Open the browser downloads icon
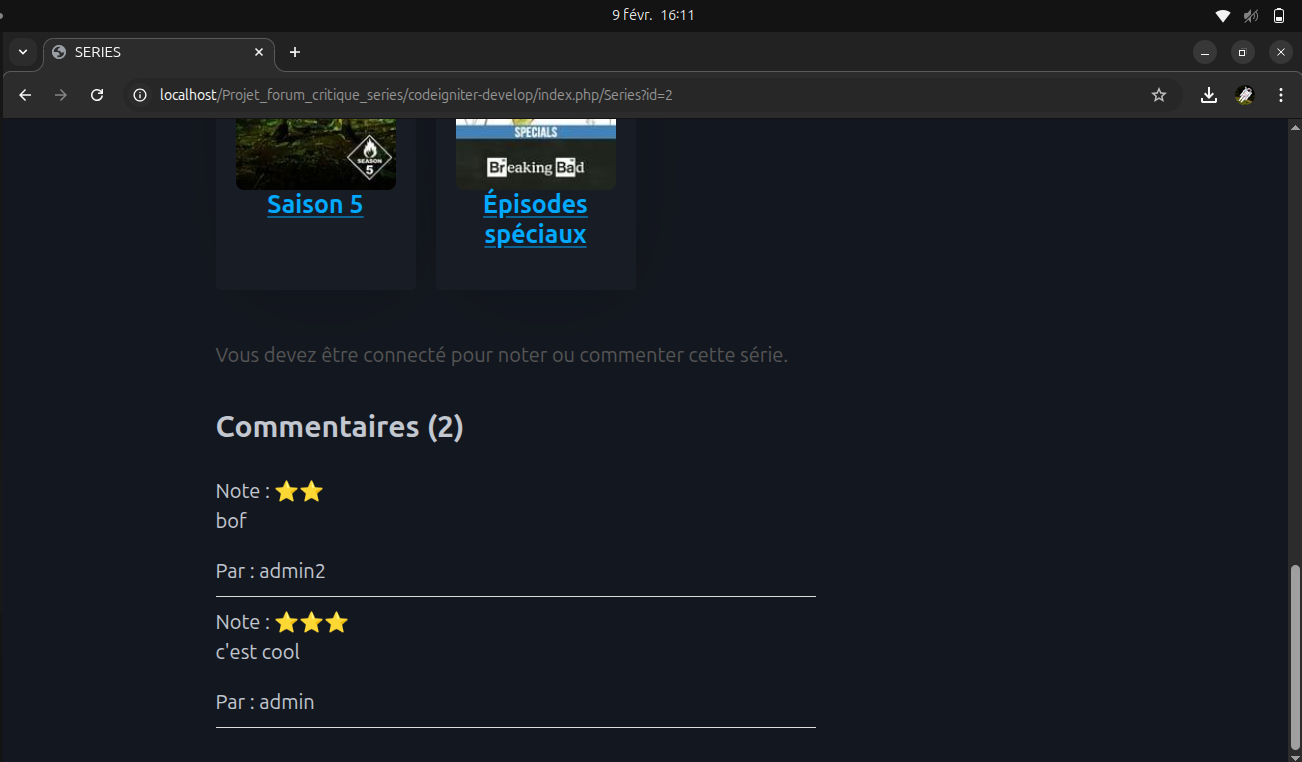 click(1209, 95)
